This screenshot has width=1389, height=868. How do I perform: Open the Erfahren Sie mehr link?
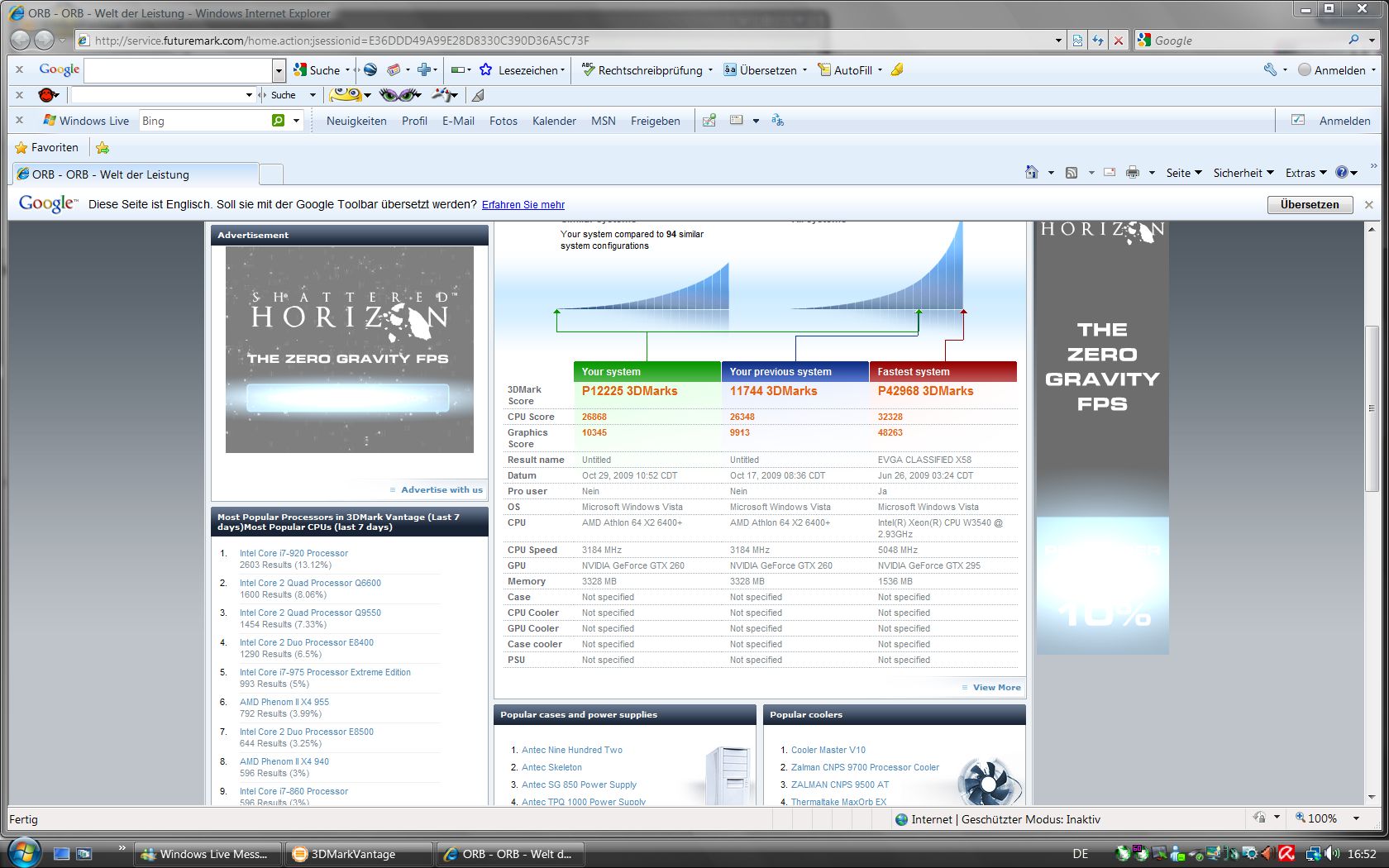point(523,205)
